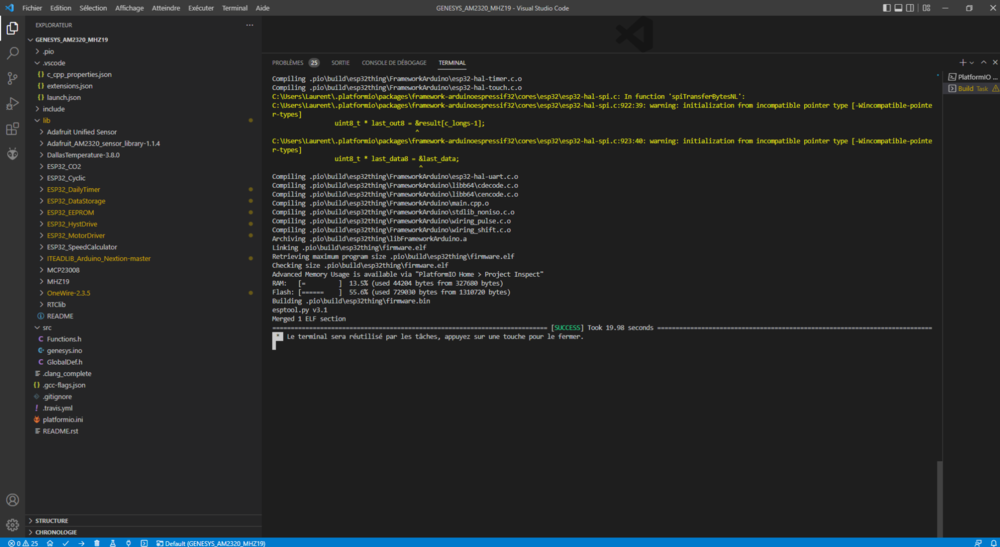
Task: Open the Extensions view
Action: coord(12,129)
